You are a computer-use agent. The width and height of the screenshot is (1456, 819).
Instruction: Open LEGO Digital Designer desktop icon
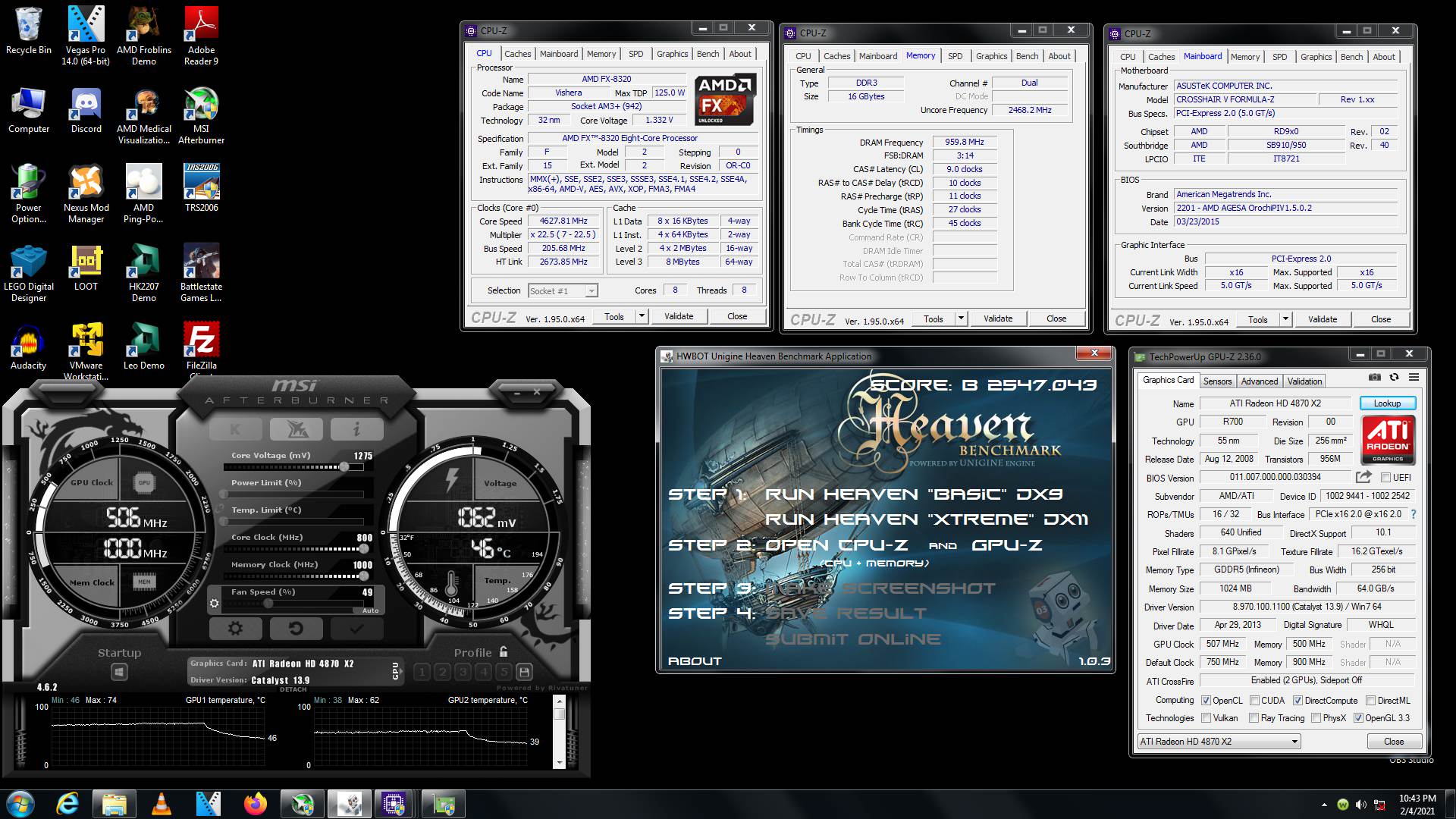click(x=29, y=274)
